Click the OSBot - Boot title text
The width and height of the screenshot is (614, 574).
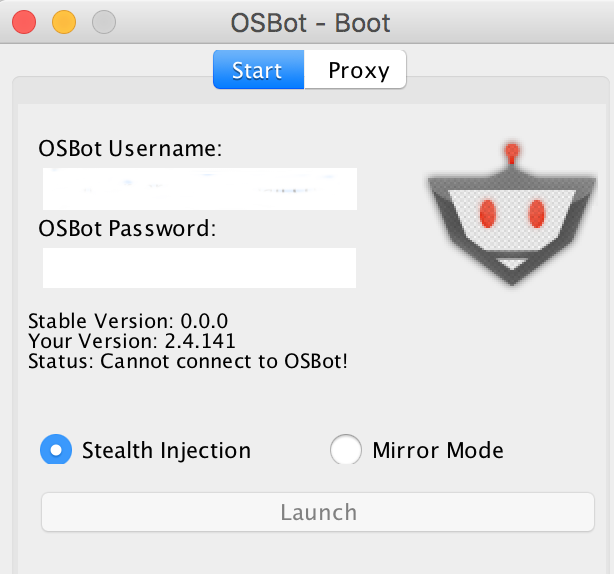[310, 23]
